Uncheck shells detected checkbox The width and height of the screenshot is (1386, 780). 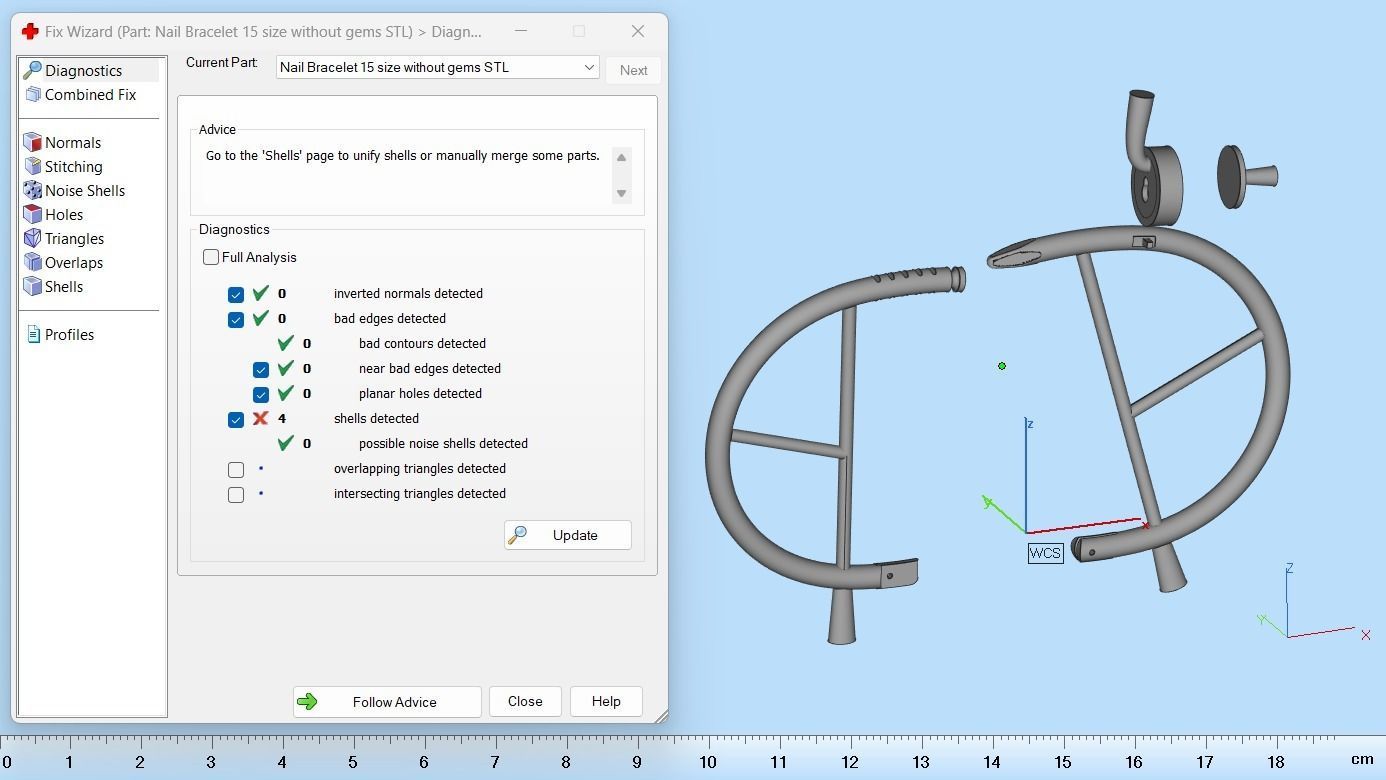[236, 419]
